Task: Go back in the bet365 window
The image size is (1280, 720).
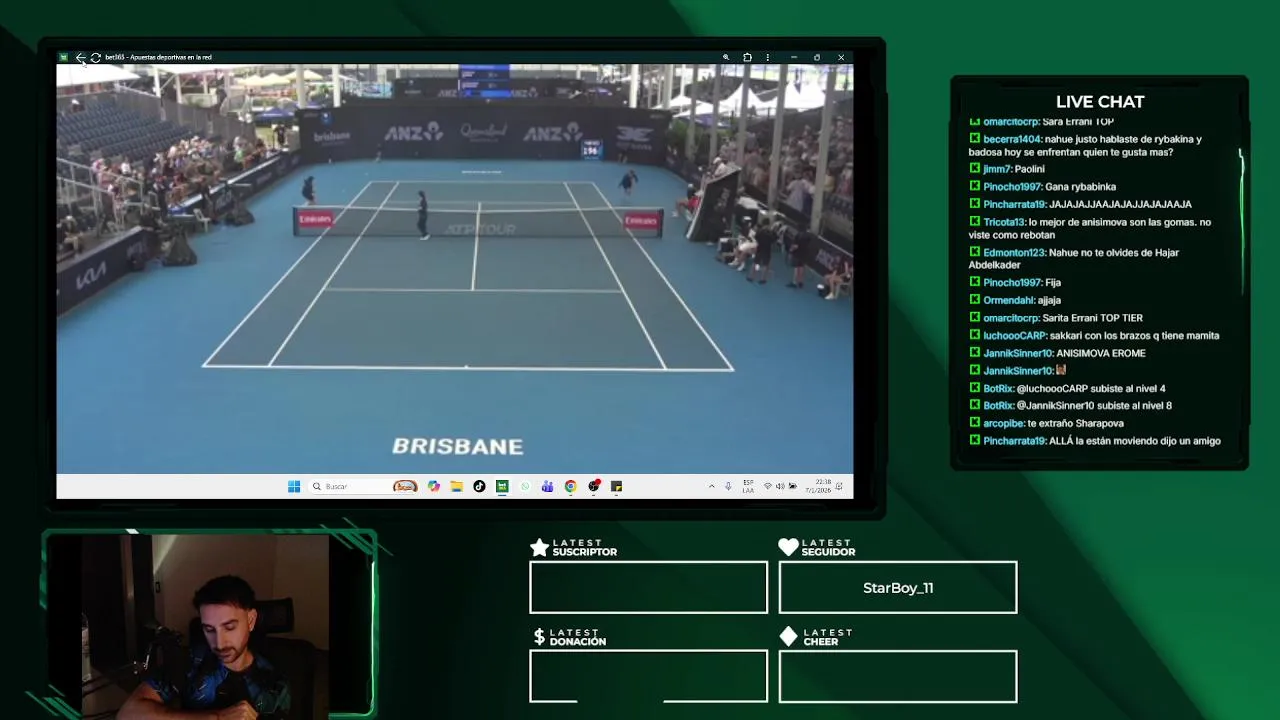Action: click(x=80, y=57)
